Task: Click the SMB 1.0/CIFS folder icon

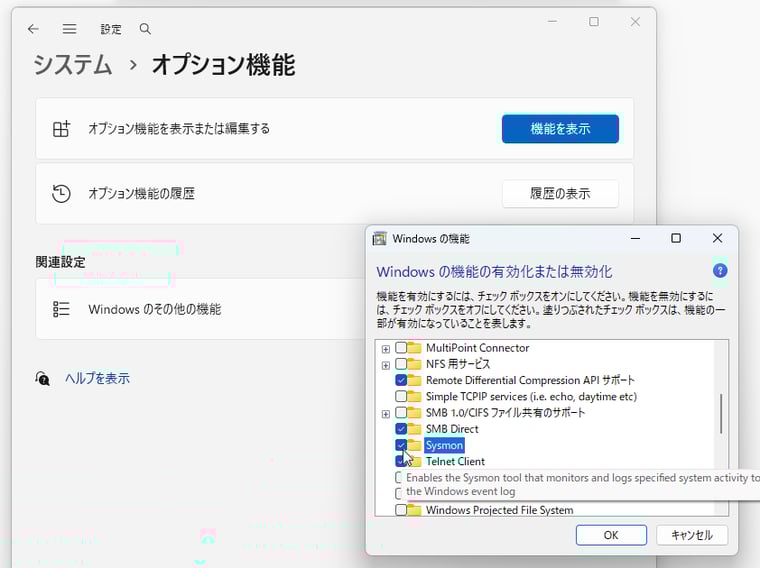Action: 414,412
